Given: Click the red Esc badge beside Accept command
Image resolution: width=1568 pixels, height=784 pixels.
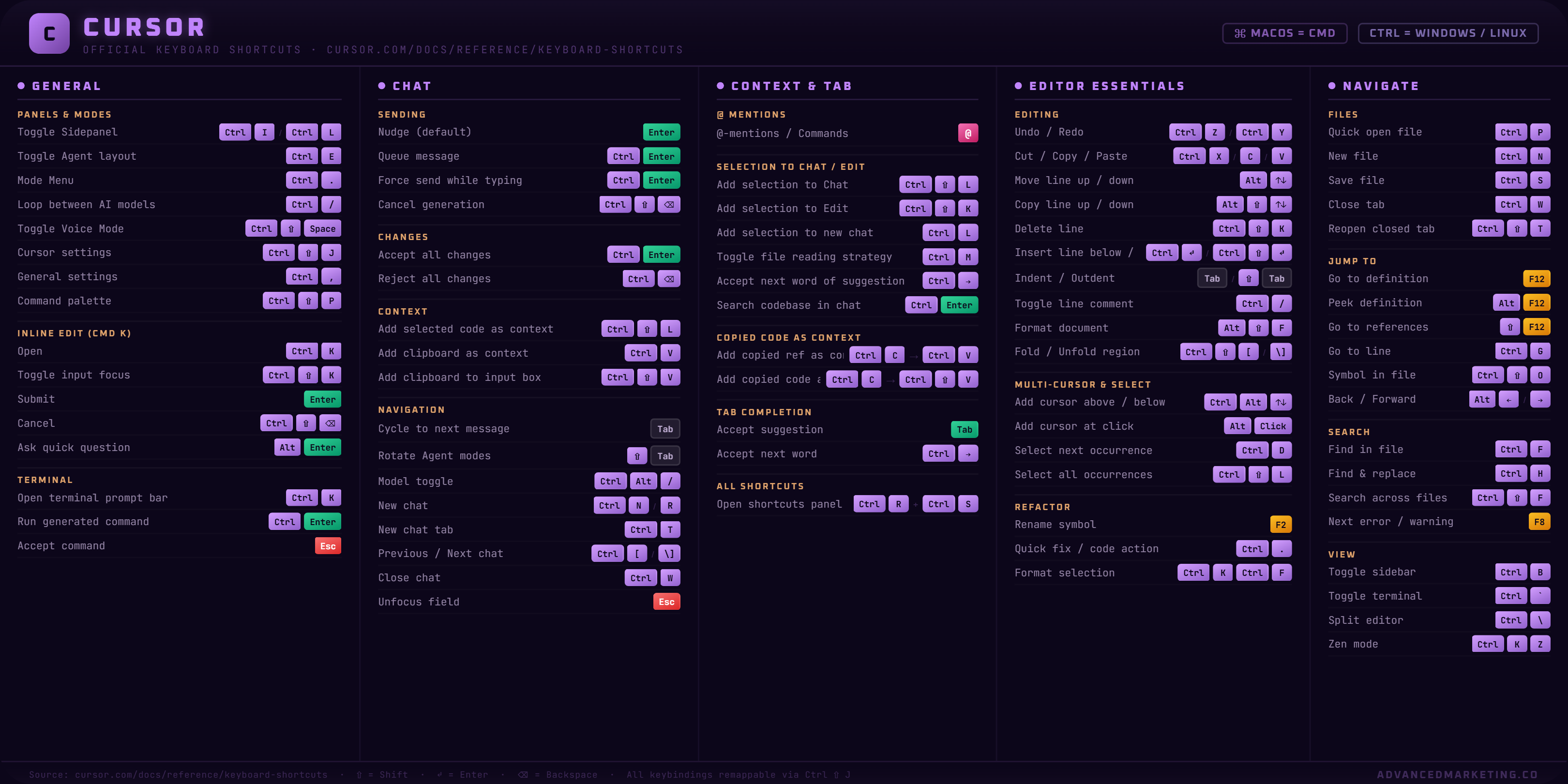Looking at the screenshot, I should (328, 546).
